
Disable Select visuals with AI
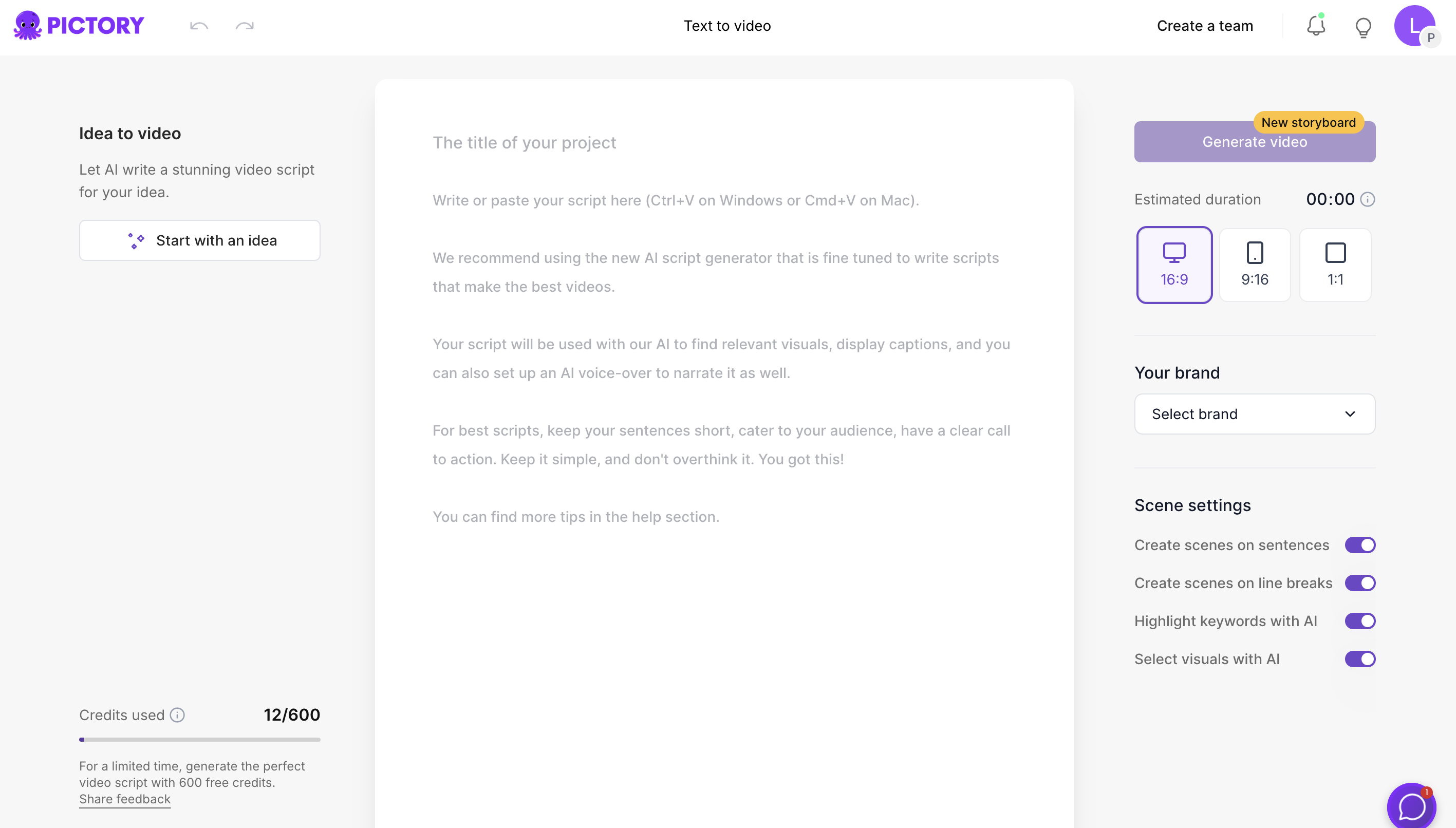point(1360,658)
